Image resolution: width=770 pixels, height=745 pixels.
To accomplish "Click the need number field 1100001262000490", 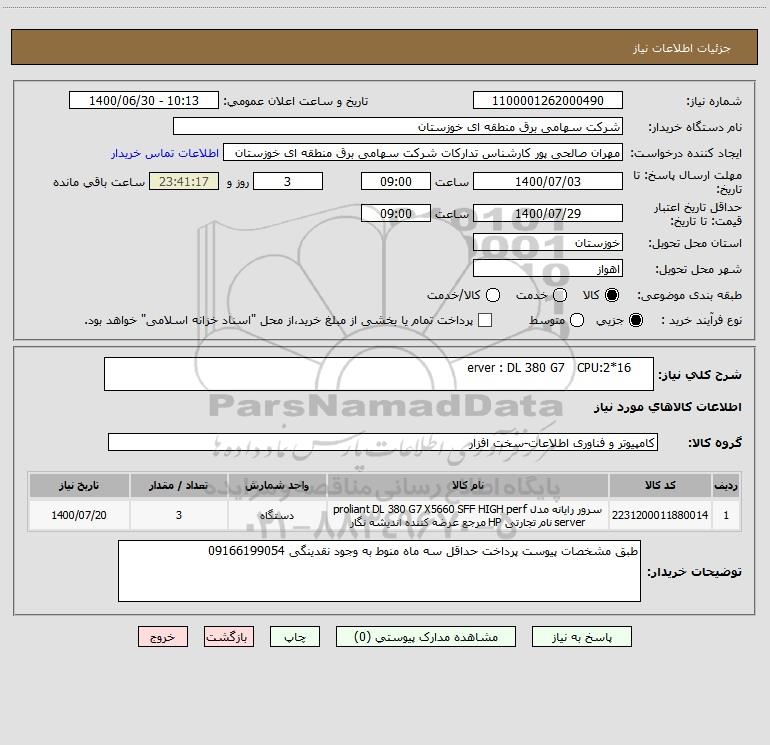I will click(548, 101).
